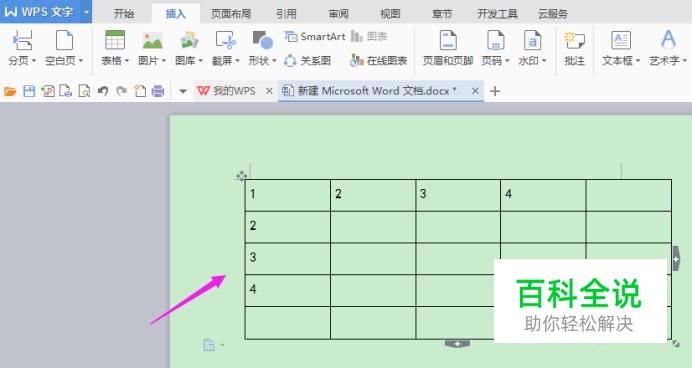Viewport: 692px width, 368px height.
Task: Expand the 形状 dropdown arrow
Action: (x=274, y=60)
